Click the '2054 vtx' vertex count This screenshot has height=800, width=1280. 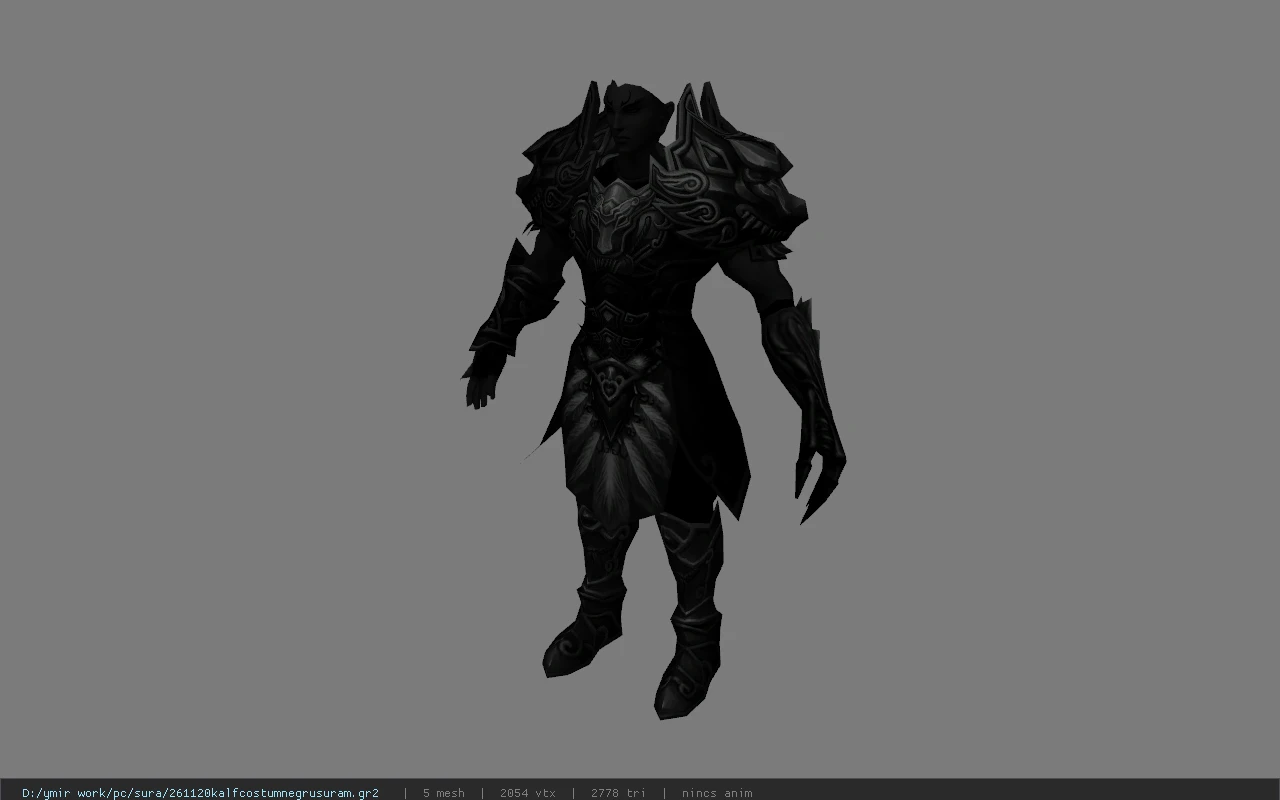click(x=527, y=793)
